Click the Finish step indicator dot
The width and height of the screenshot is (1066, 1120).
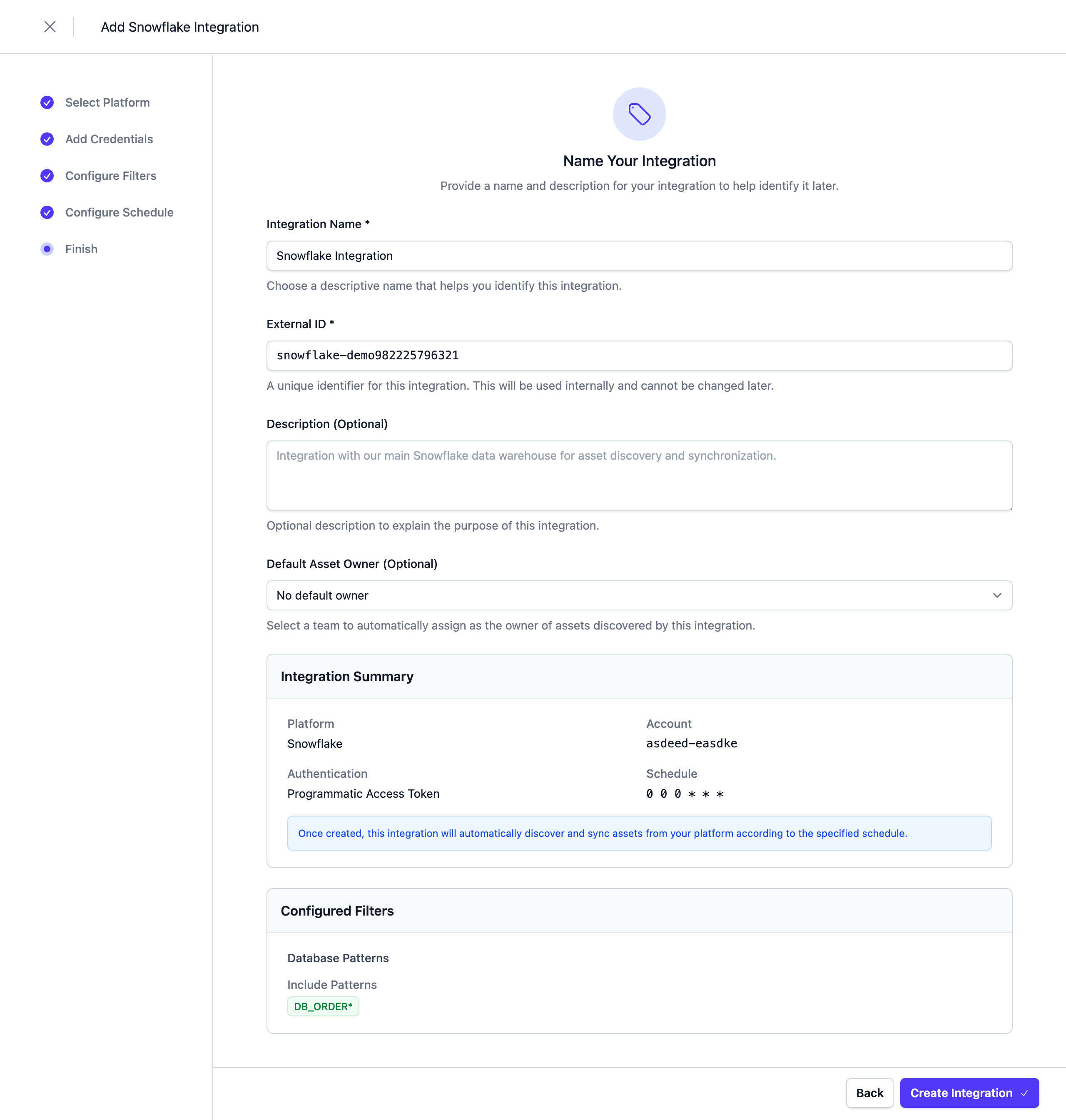click(x=47, y=249)
